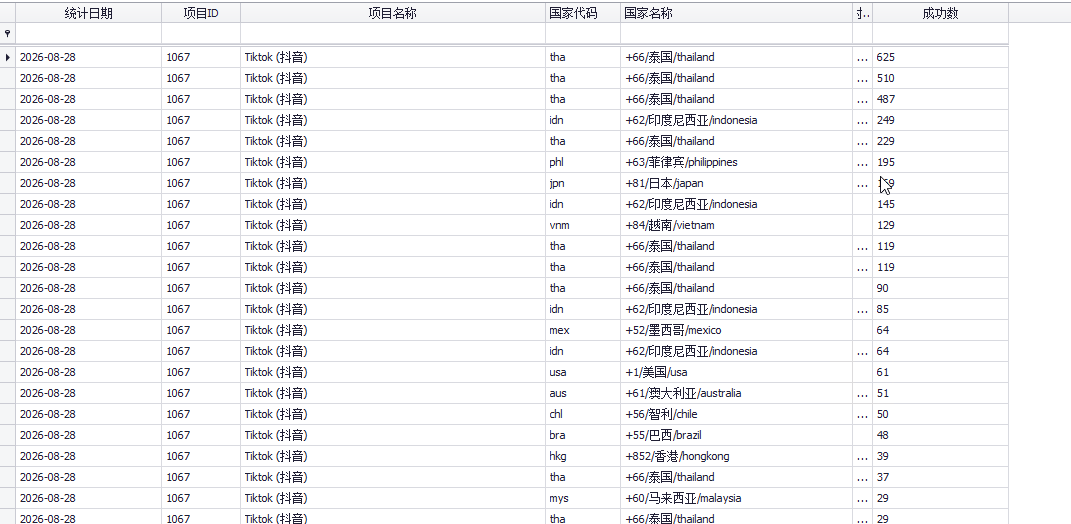Click the truncated narrow column header before 成功数
This screenshot has height=524, width=1071.
(863, 13)
